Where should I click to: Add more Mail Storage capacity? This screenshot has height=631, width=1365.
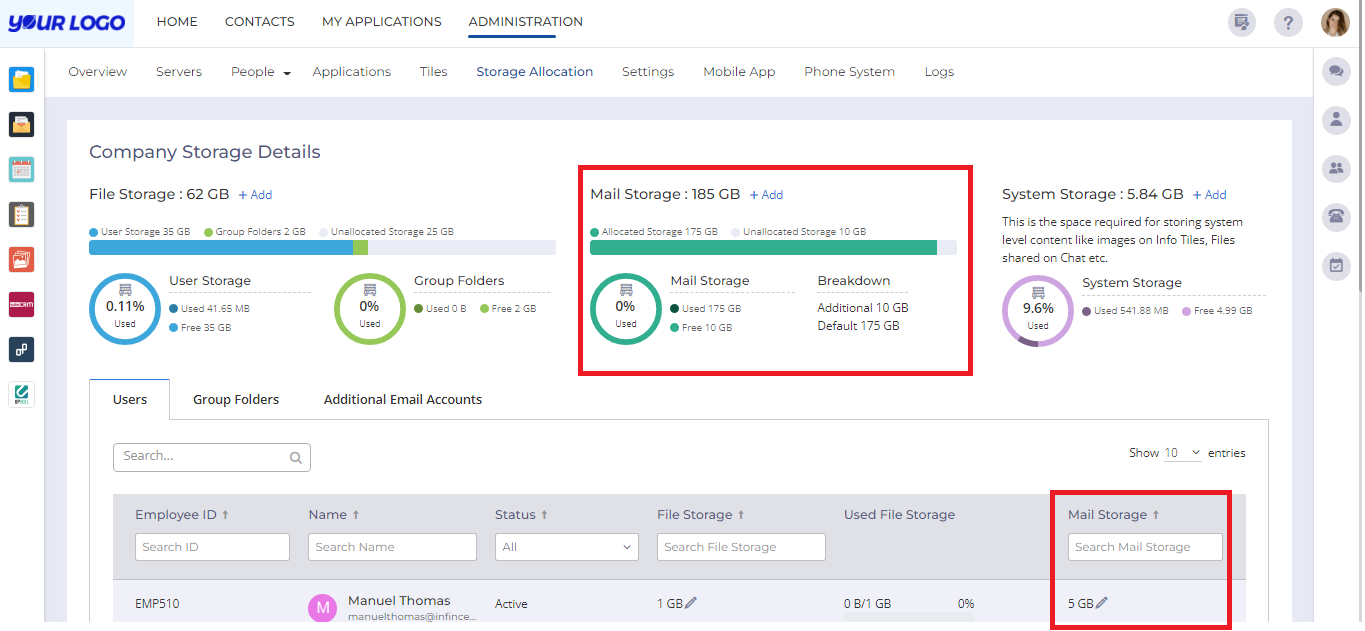(766, 194)
